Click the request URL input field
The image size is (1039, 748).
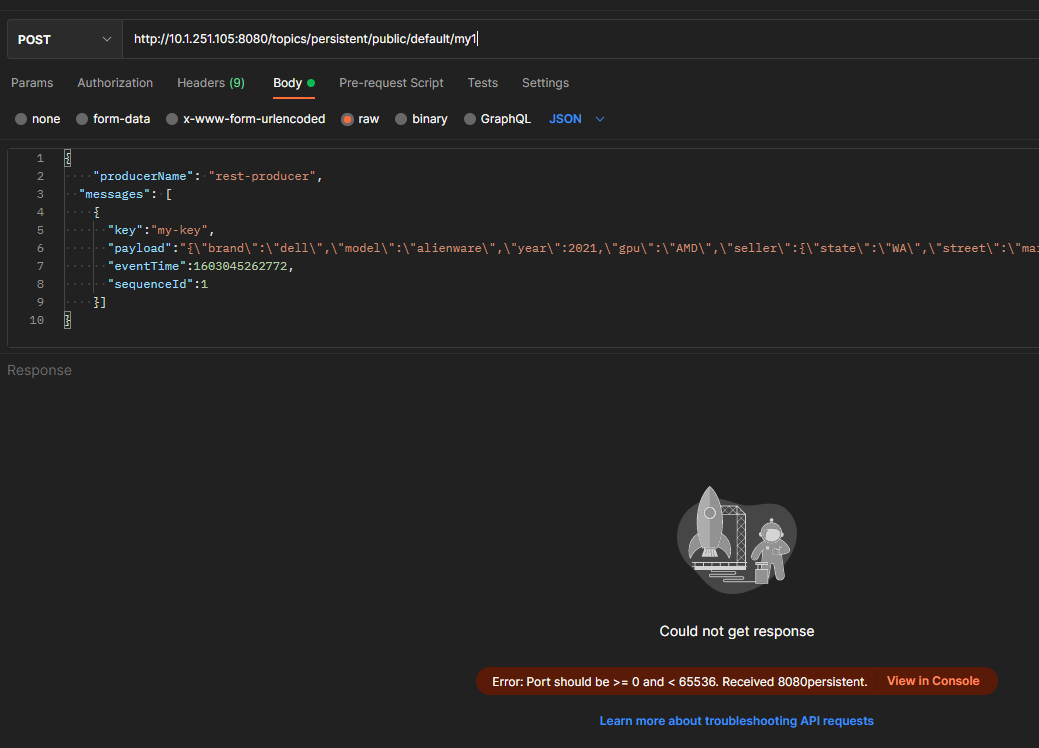[x=580, y=39]
